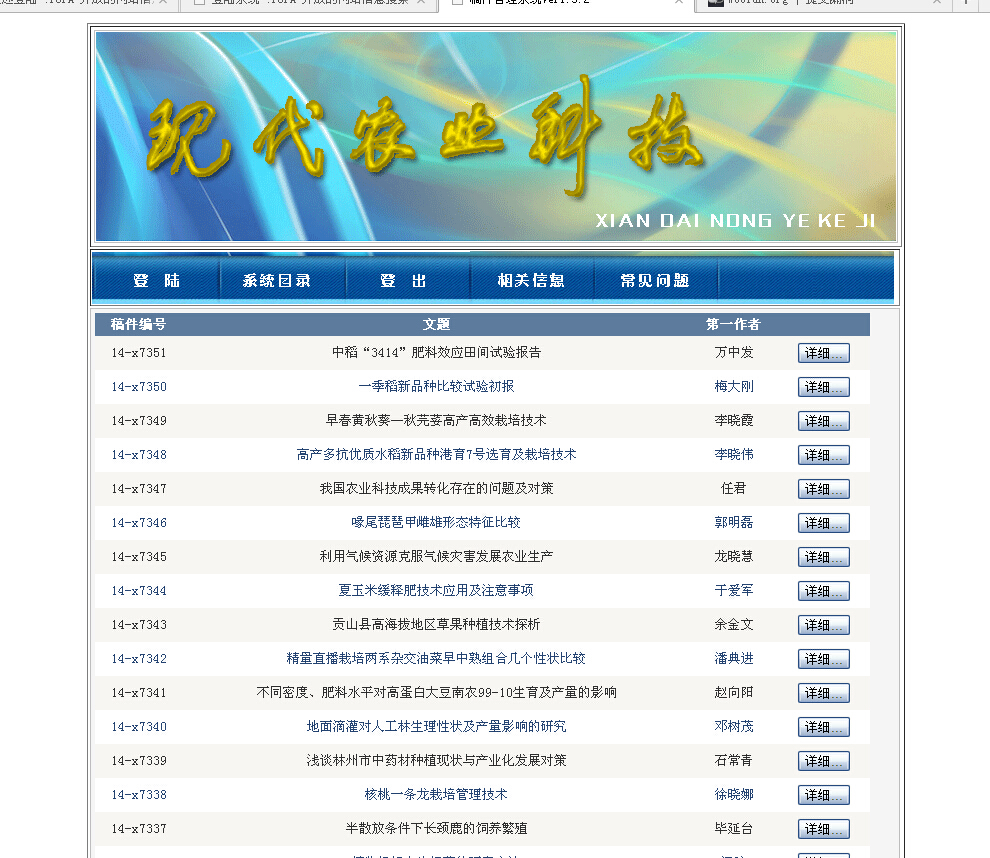Click title 核桃一条龙栽培管理技术
Viewport: 990px width, 858px height.
(x=436, y=795)
